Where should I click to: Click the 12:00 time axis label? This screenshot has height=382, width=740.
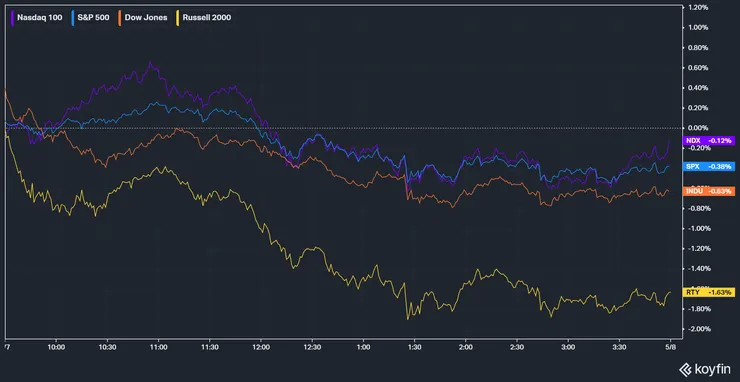click(x=261, y=347)
